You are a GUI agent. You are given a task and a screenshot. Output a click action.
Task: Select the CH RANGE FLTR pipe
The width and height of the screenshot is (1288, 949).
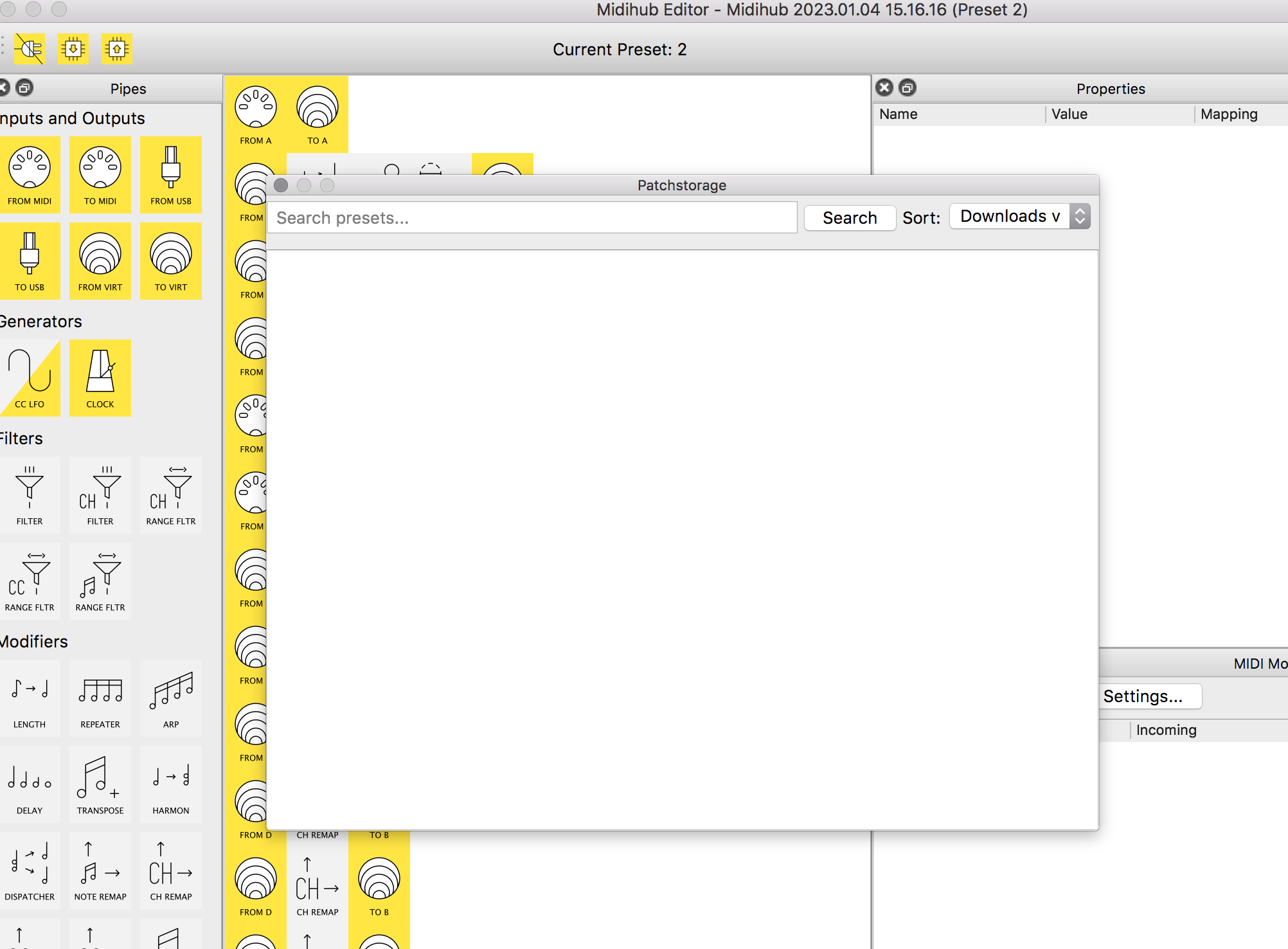tap(171, 494)
